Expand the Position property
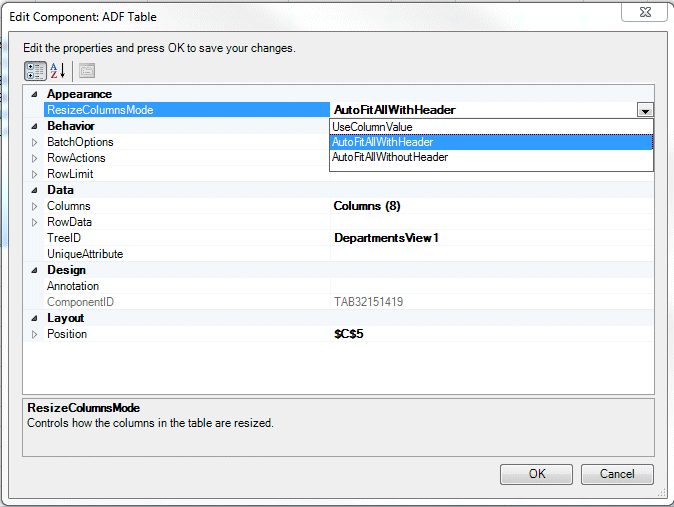This screenshot has height=507, width=674. point(34,334)
